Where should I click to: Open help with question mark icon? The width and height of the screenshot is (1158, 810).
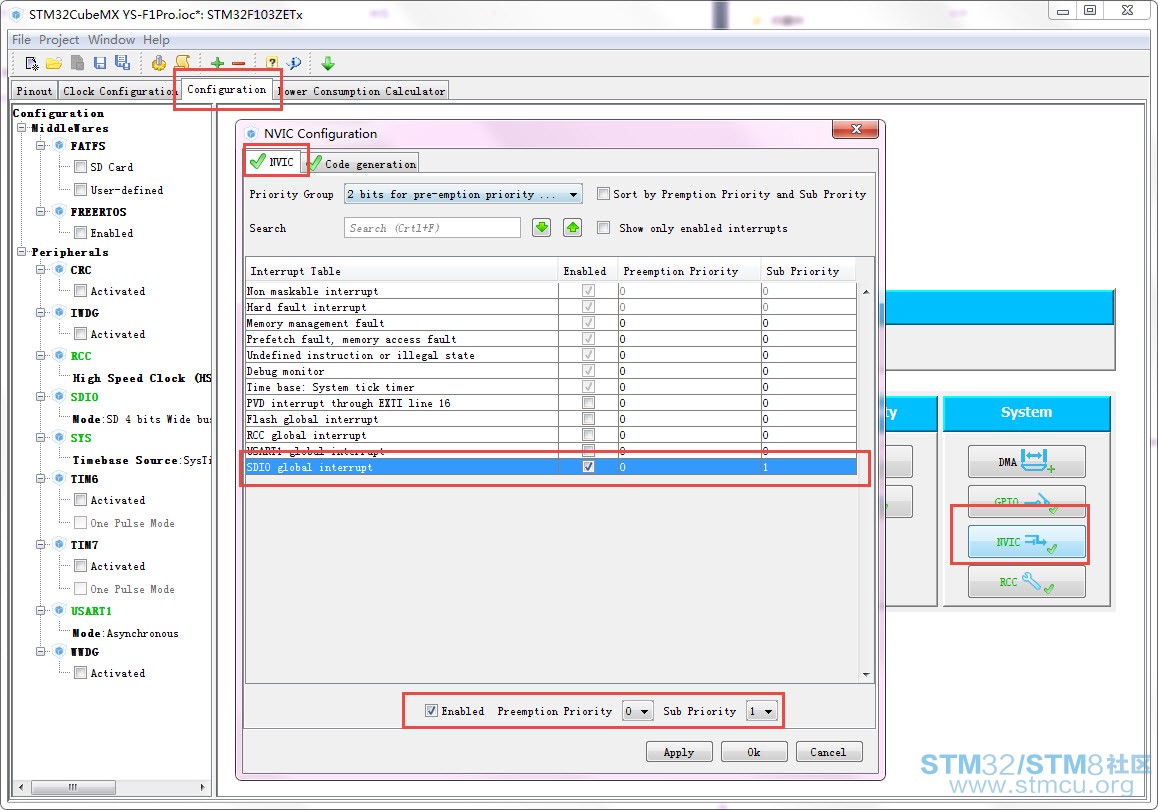(272, 64)
